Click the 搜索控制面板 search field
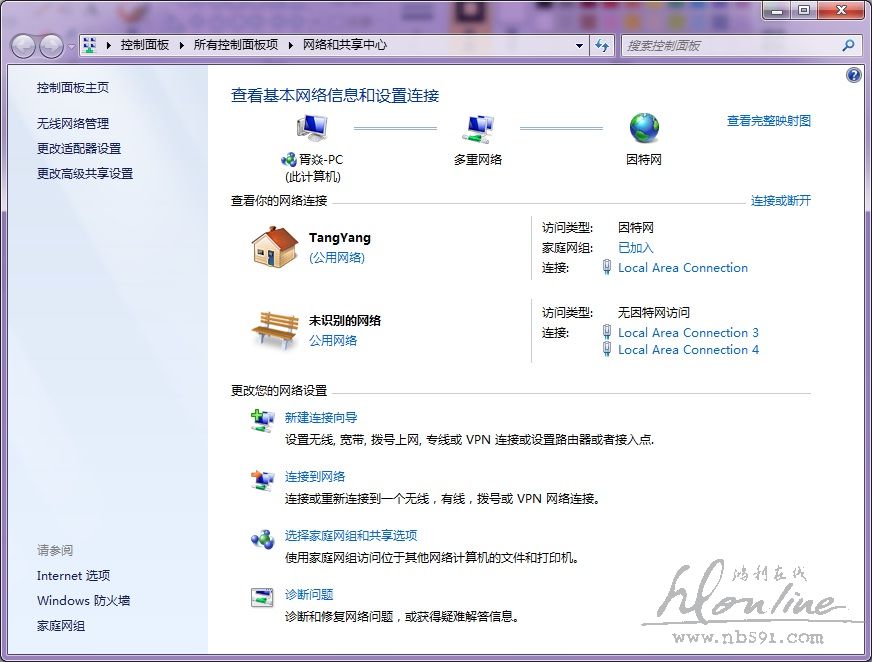Viewport: 872px width, 662px height. [x=730, y=45]
